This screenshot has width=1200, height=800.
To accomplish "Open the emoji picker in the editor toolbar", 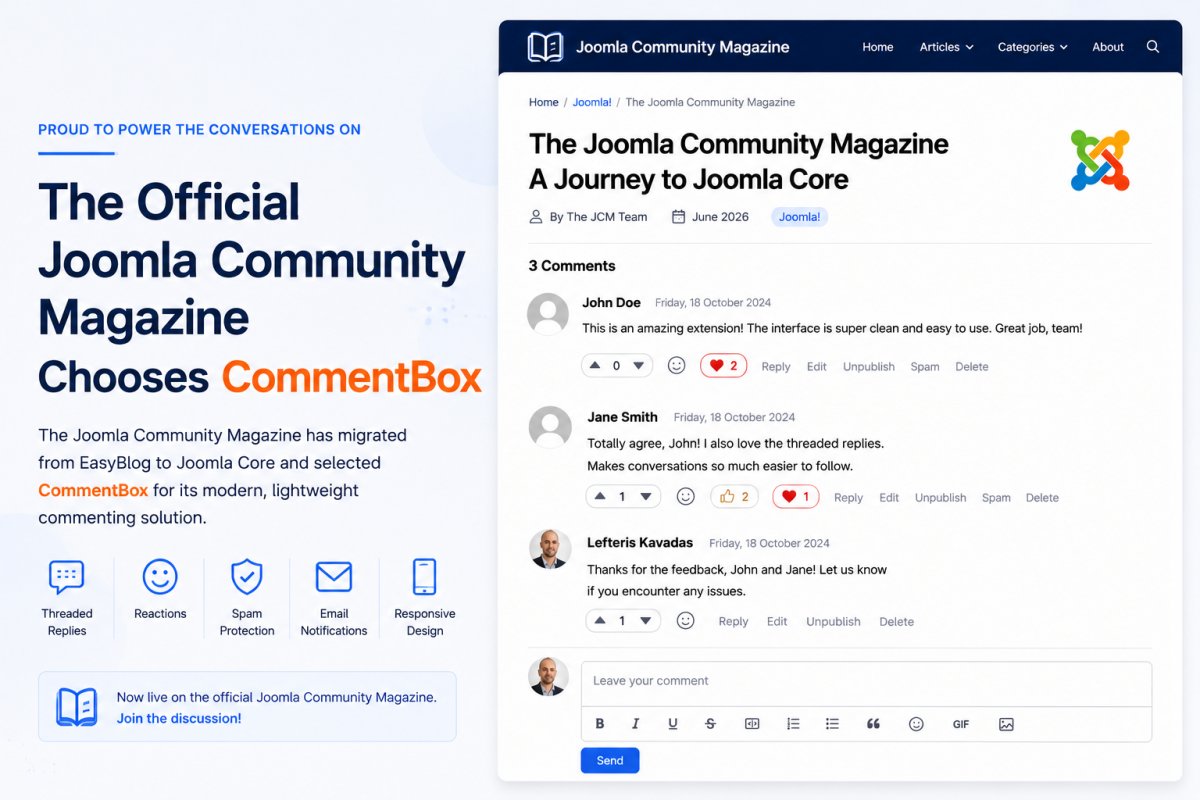I will pos(916,724).
